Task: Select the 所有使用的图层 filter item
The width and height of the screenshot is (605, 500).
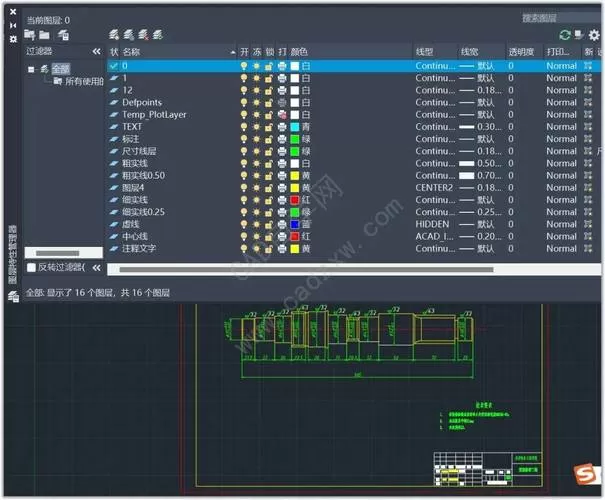Action: pos(79,81)
